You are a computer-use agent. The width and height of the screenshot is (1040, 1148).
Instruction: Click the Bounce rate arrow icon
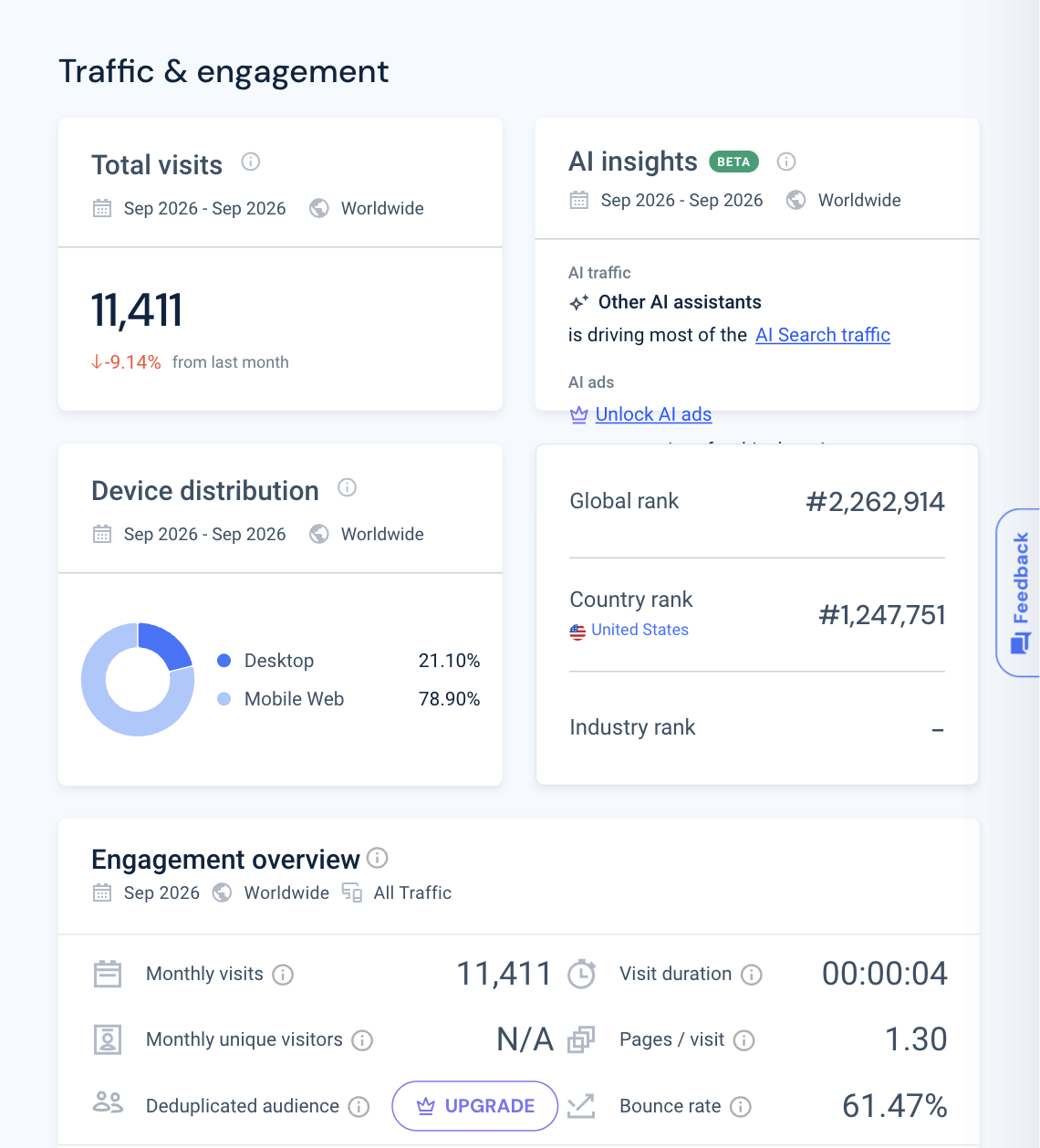(x=581, y=1106)
